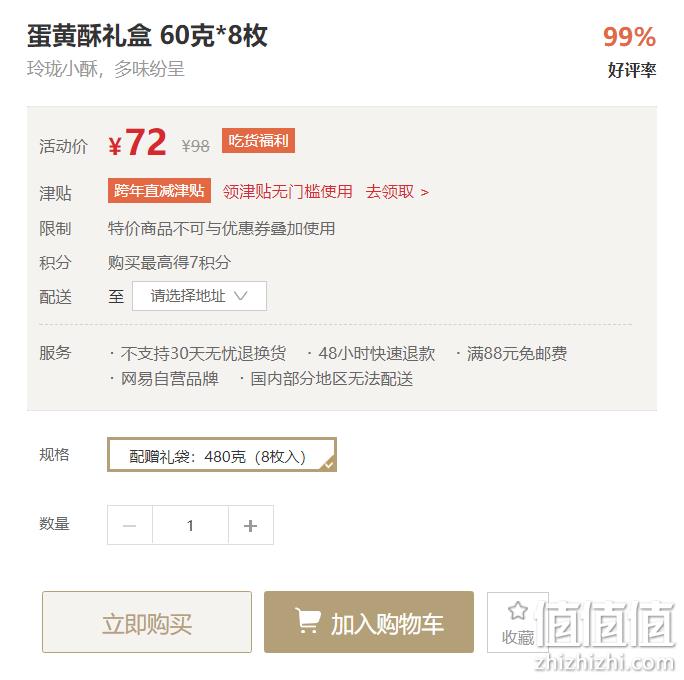Image resolution: width=684 pixels, height=680 pixels.
Task: Click the arrow after 去领取
Action: point(424,192)
